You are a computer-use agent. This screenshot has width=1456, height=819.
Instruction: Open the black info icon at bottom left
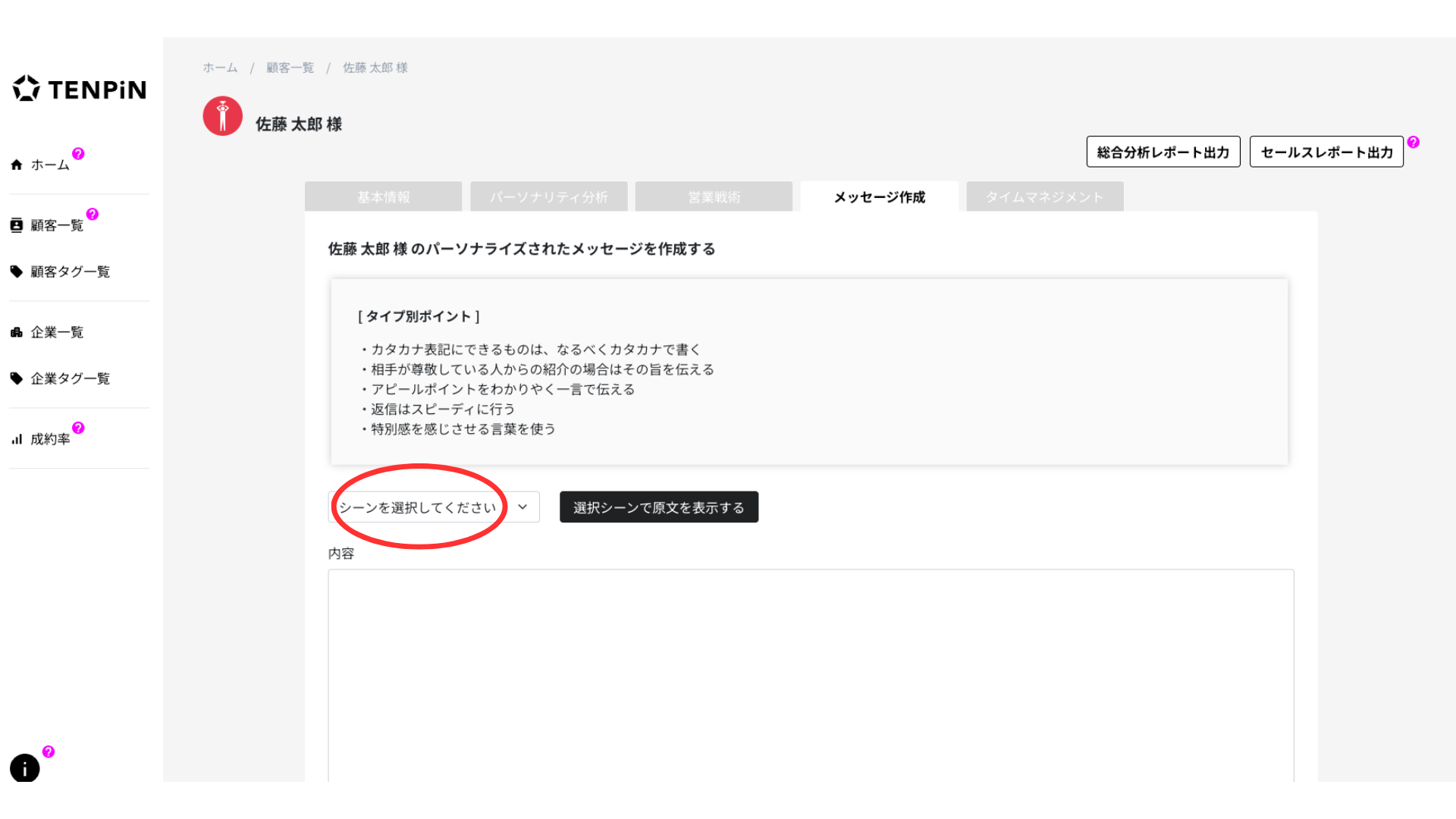pyautogui.click(x=24, y=767)
